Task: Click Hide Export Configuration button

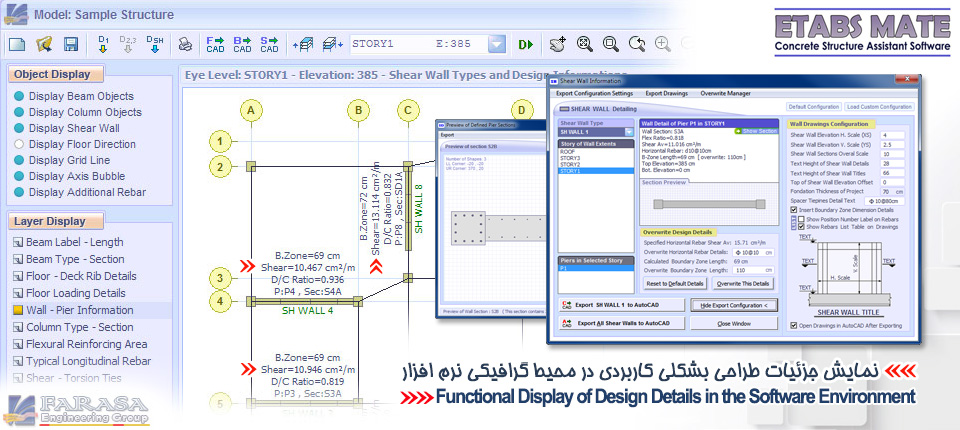Action: [731, 304]
